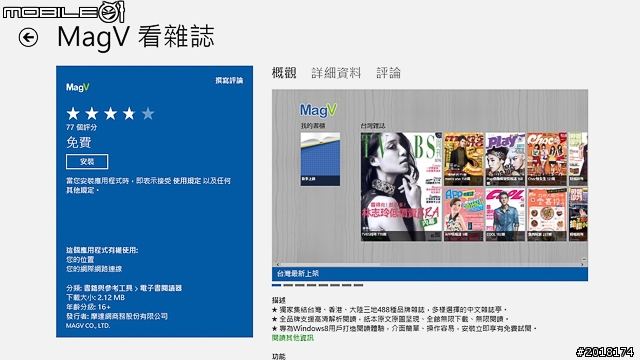Image resolution: width=640 pixels, height=360 pixels.
Task: Open the 電子書閱讀器 subcategory link
Action: point(161,288)
